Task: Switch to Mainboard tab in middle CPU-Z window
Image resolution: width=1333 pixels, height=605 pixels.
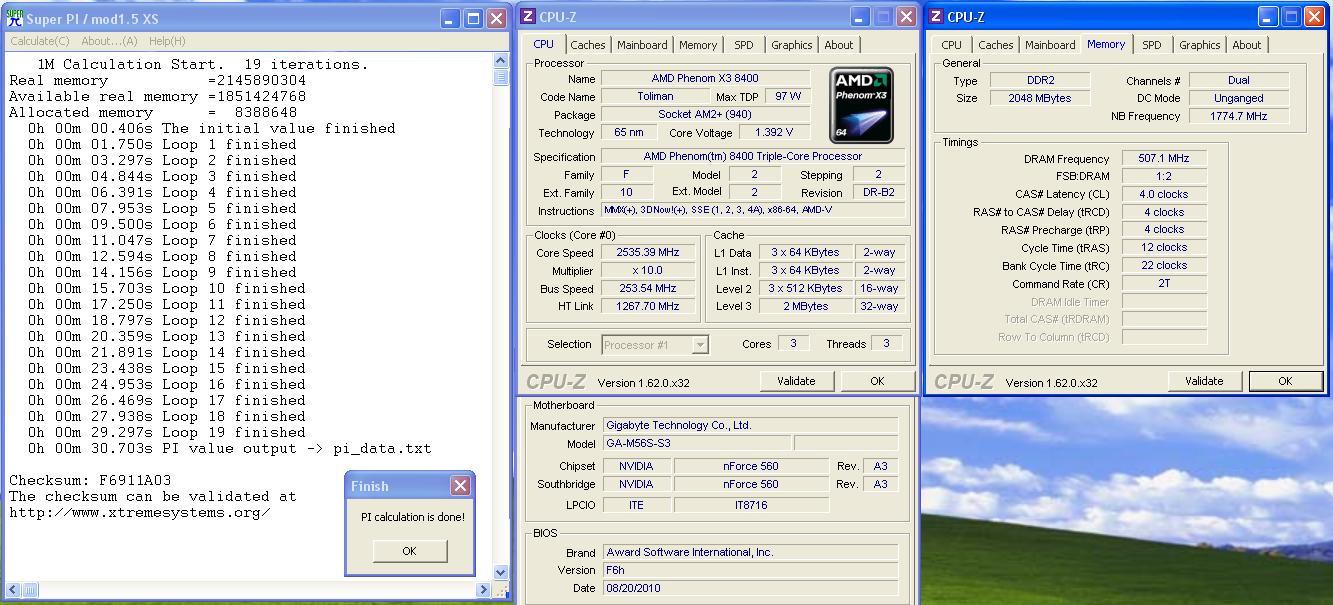Action: pos(642,45)
